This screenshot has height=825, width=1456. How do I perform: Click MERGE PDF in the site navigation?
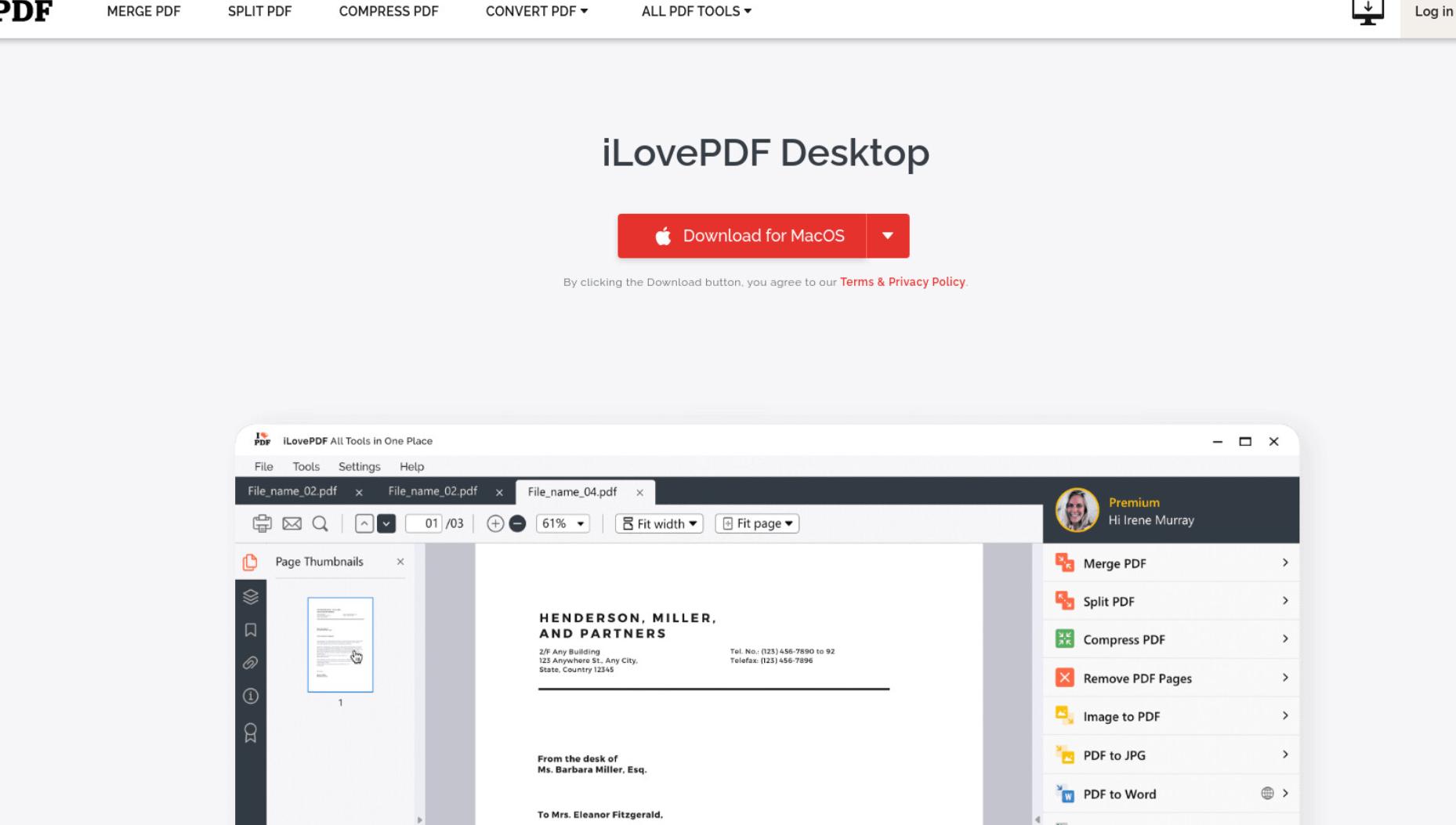pos(143,11)
